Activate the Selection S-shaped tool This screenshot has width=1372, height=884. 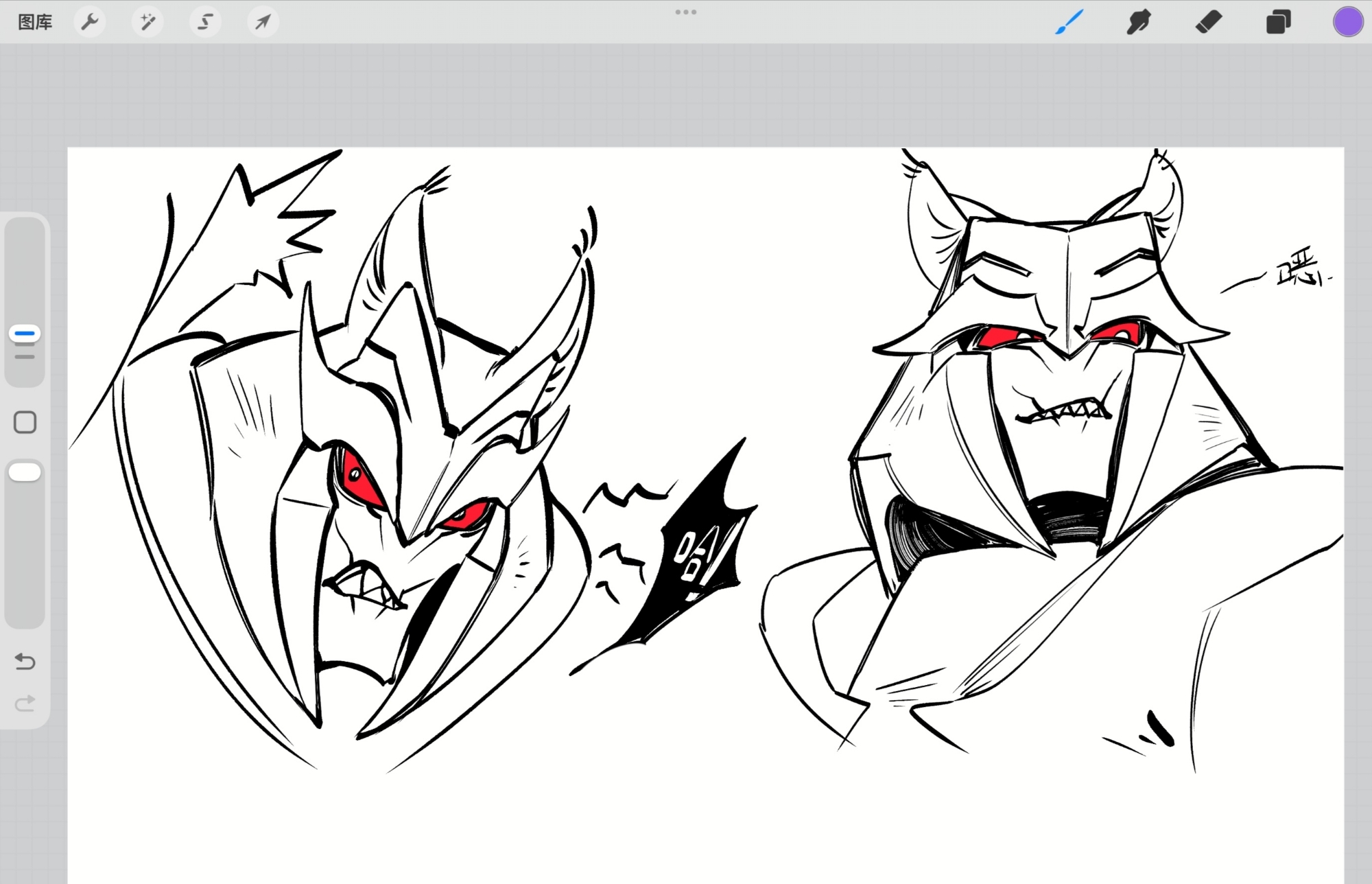click(x=205, y=22)
